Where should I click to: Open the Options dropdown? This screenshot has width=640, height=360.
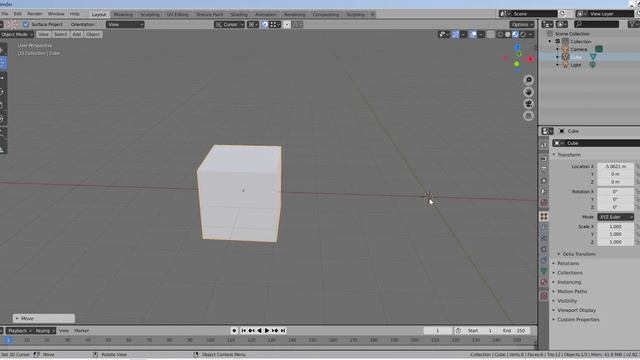[522, 24]
